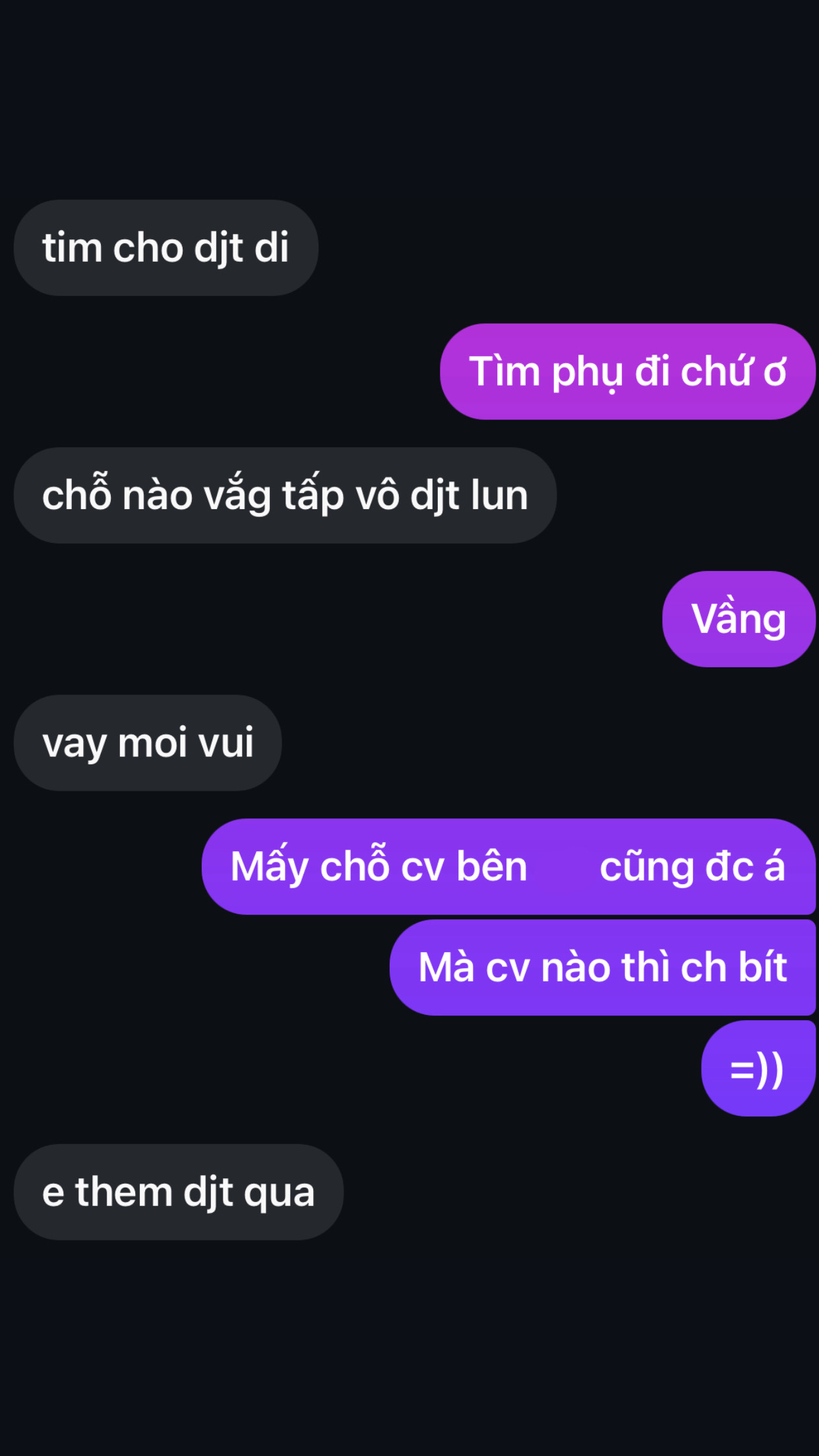This screenshot has height=1456, width=819.
Task: Select the '=))' emoticon message
Action: tap(758, 1068)
